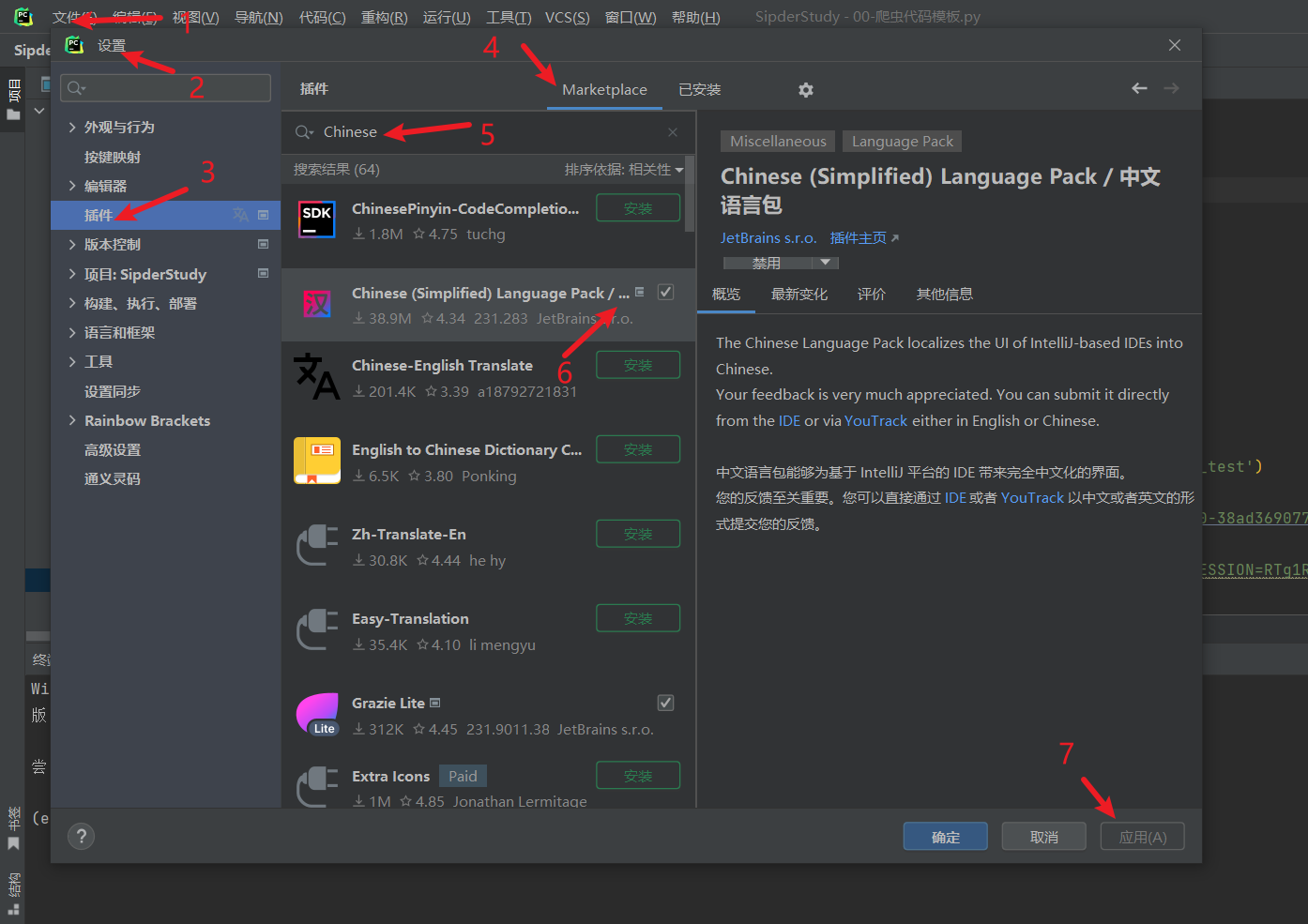Click the 取消 button

click(x=1044, y=837)
